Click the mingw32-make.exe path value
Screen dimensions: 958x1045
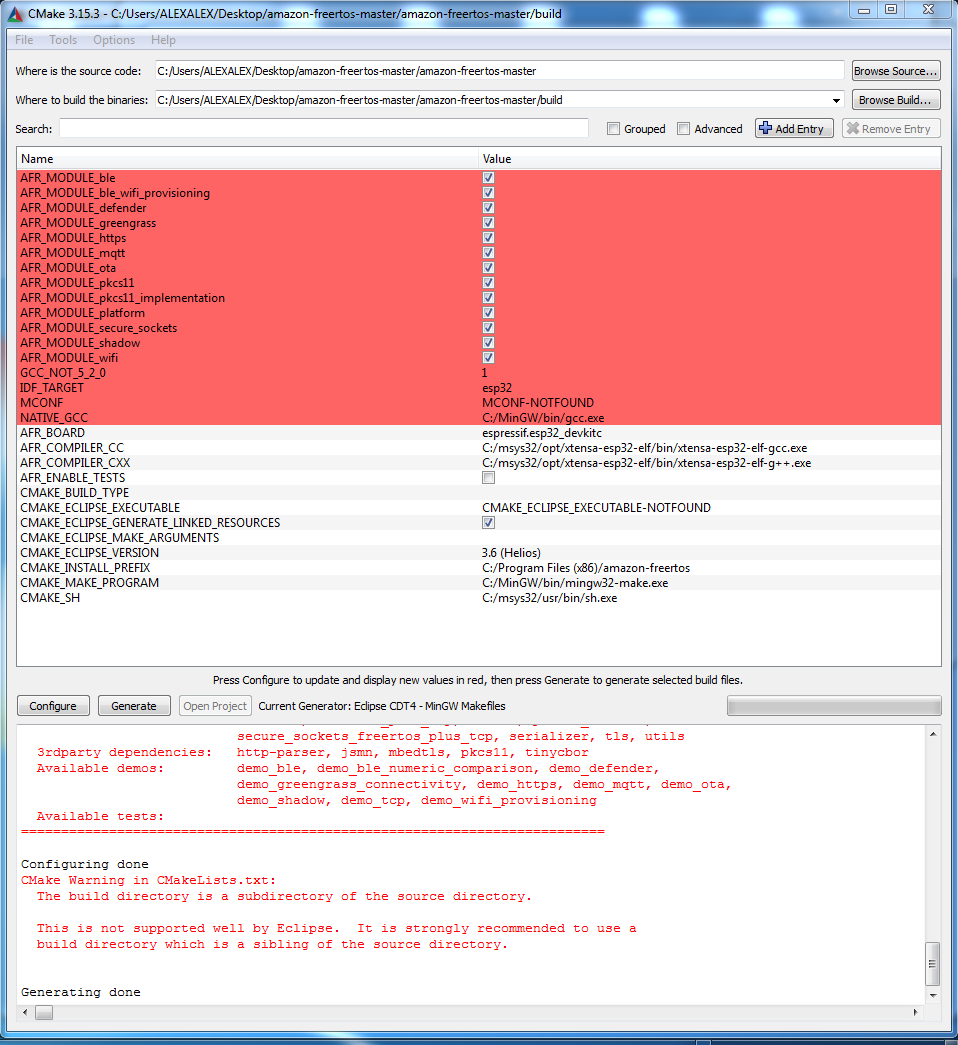575,583
